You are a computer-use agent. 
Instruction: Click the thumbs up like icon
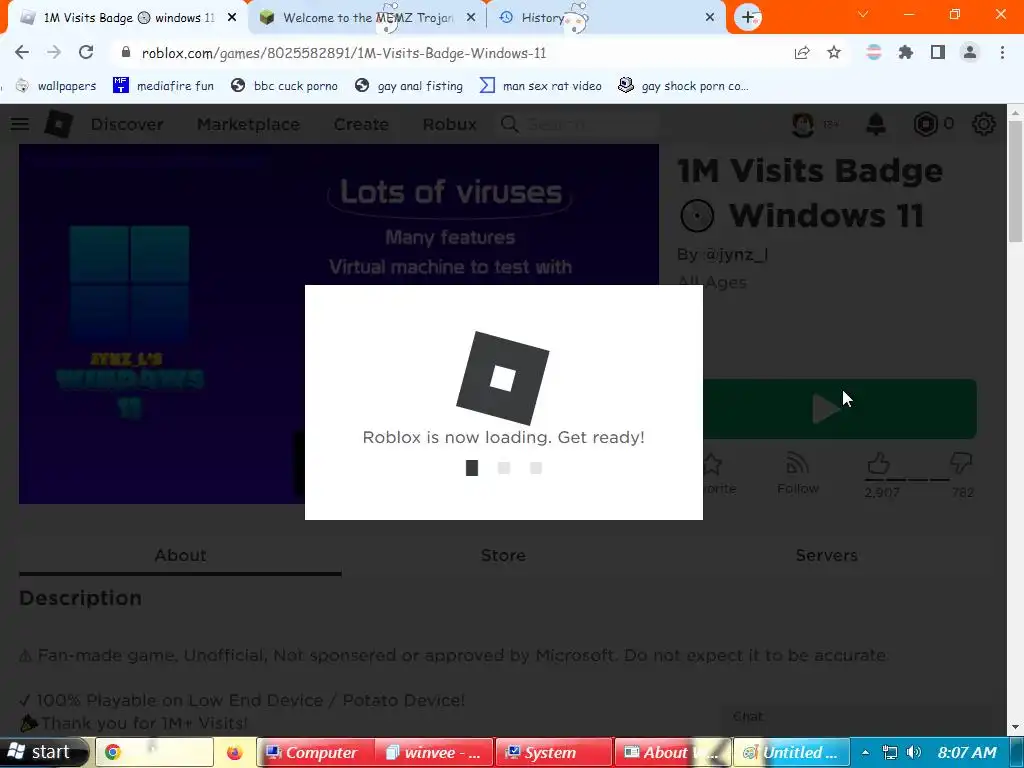(879, 464)
